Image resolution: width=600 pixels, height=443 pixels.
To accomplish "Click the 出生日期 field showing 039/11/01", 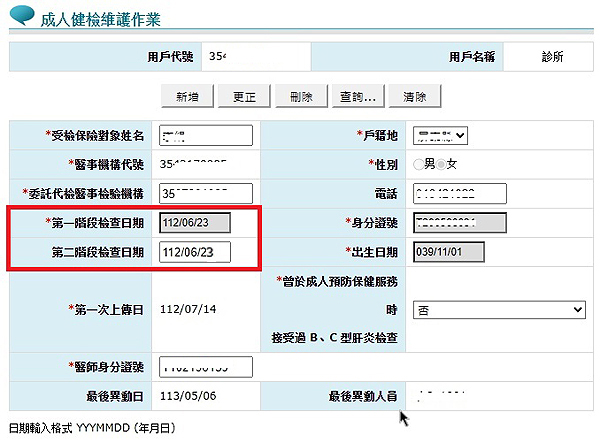I will click(448, 251).
